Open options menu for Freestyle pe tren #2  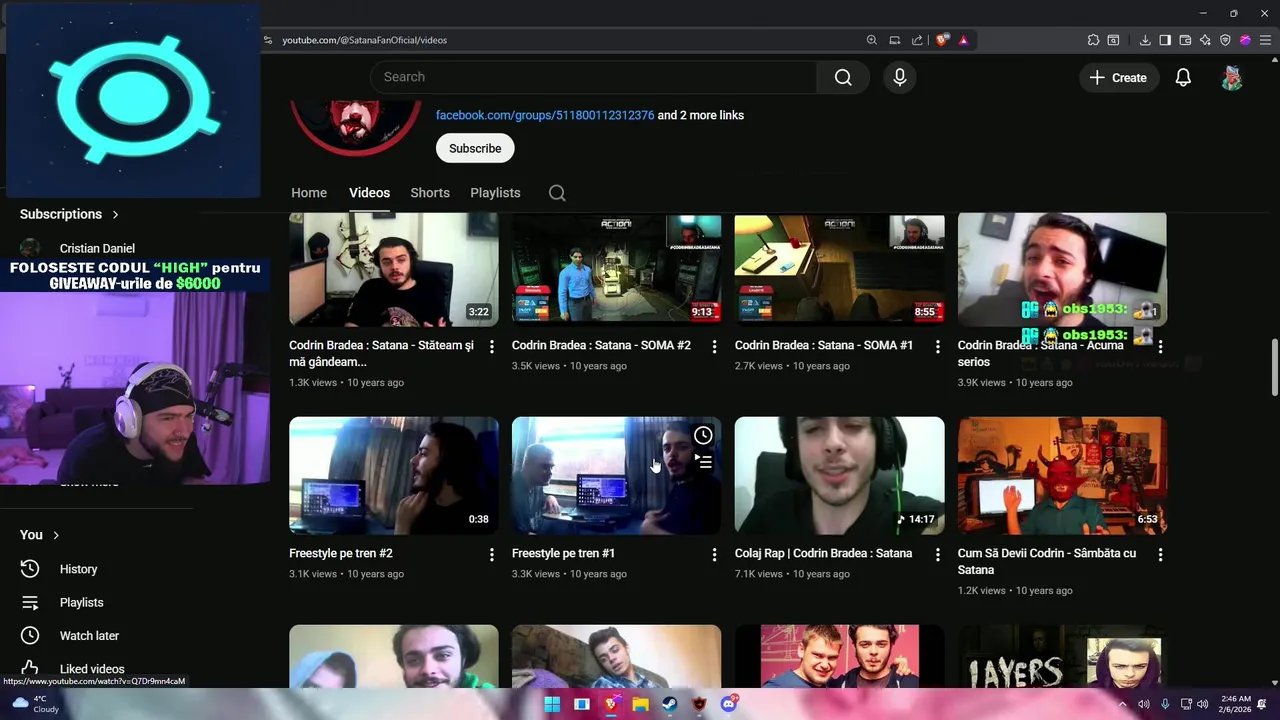(x=491, y=554)
